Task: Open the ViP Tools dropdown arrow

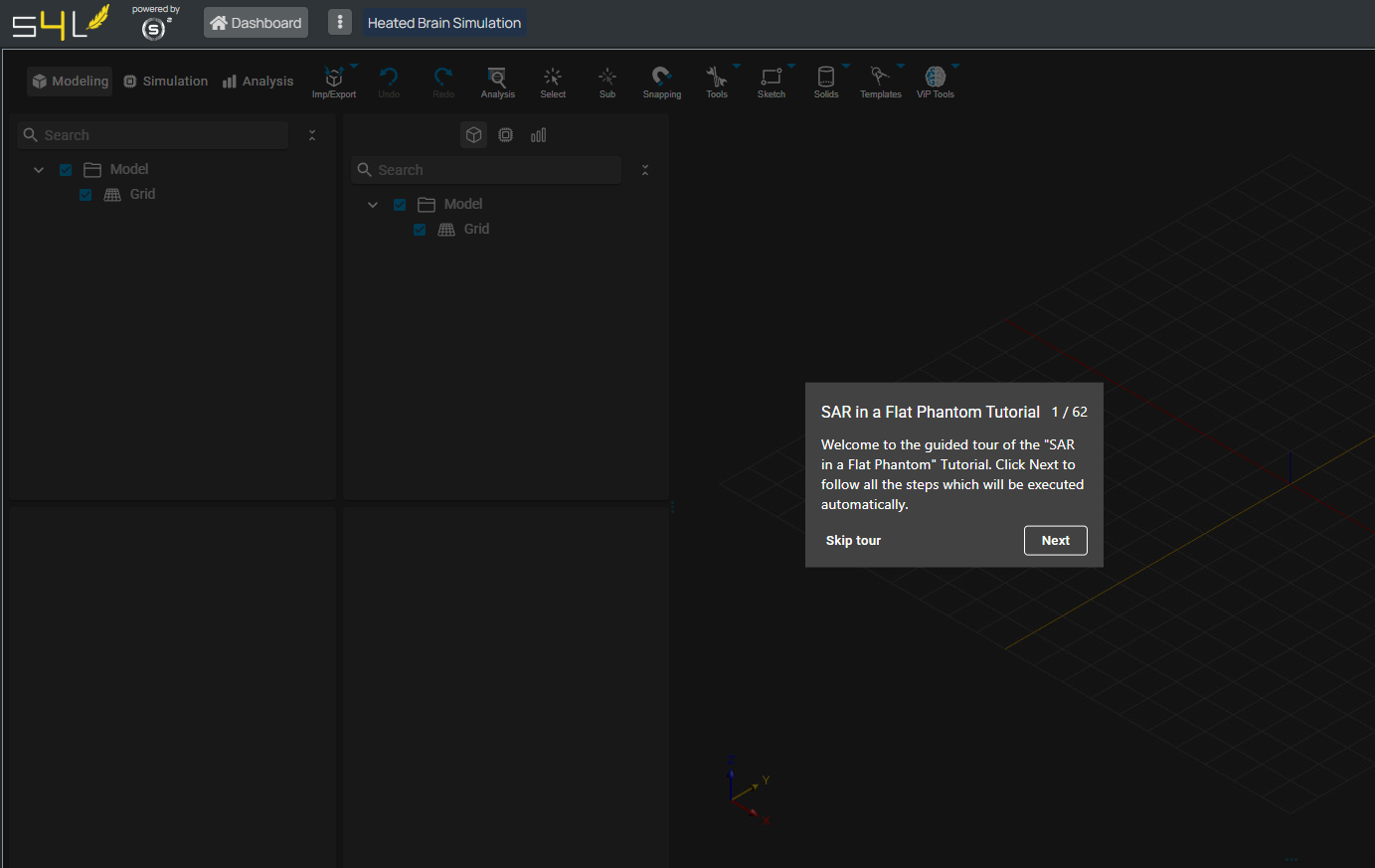Action: click(955, 67)
